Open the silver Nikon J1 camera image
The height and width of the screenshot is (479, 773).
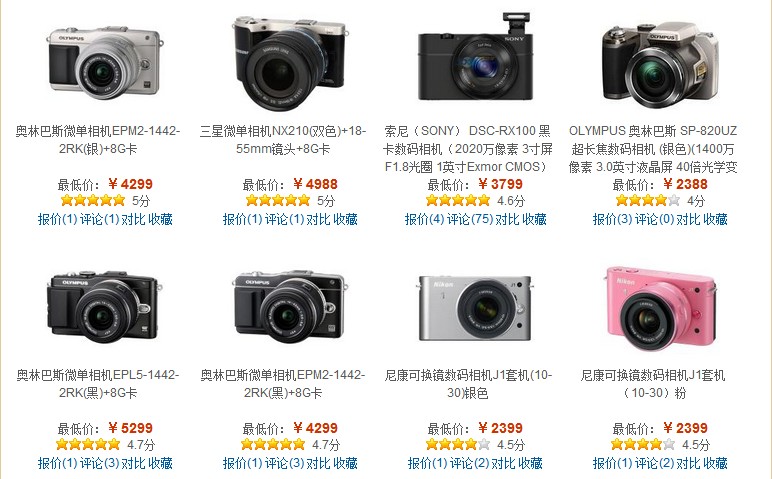click(475, 308)
